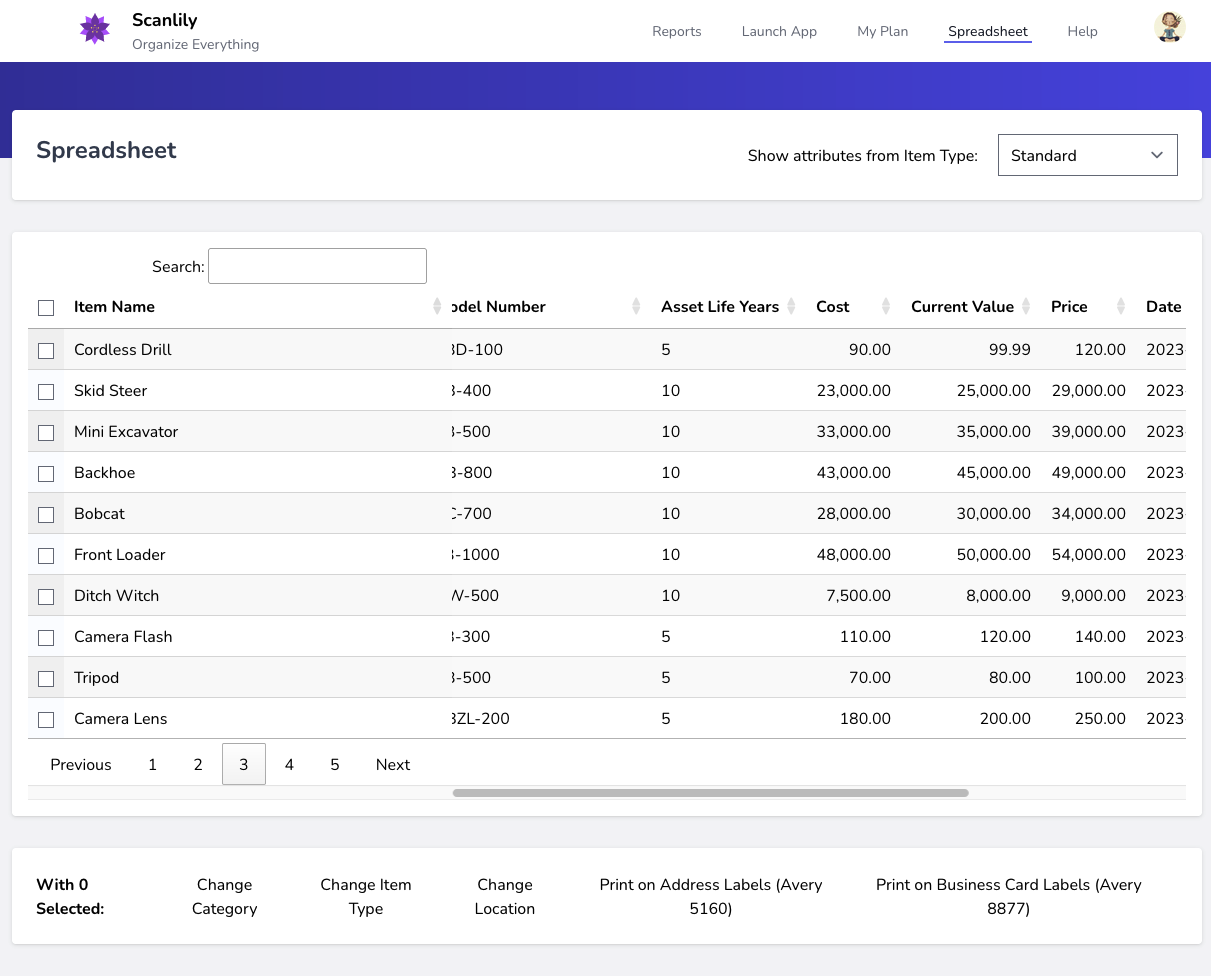1211x976 pixels.
Task: Enable the Camera Lens row checkbox
Action: tap(46, 720)
